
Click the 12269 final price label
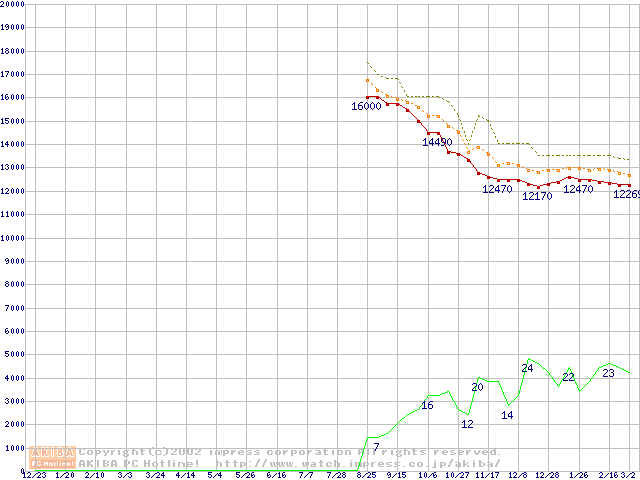(x=626, y=194)
